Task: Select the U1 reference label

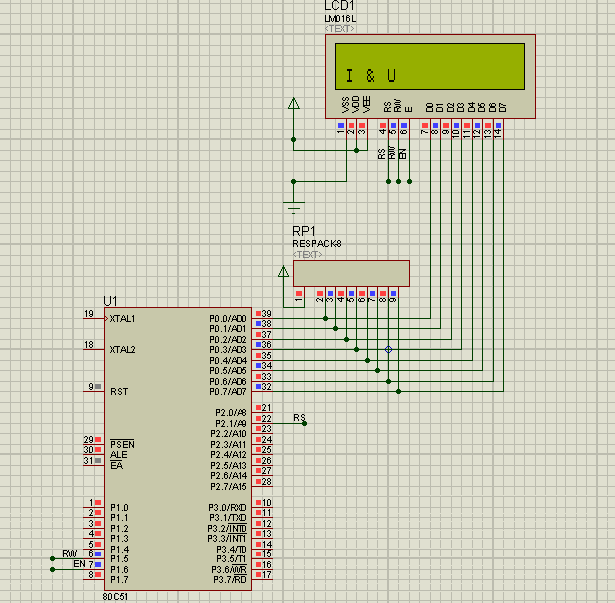Action: point(110,301)
